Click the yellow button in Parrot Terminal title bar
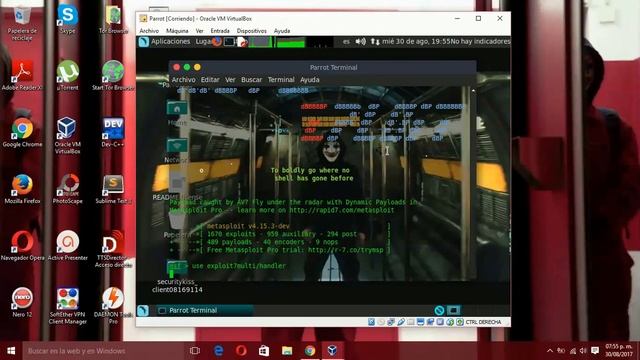640x360 pixels. [198, 67]
